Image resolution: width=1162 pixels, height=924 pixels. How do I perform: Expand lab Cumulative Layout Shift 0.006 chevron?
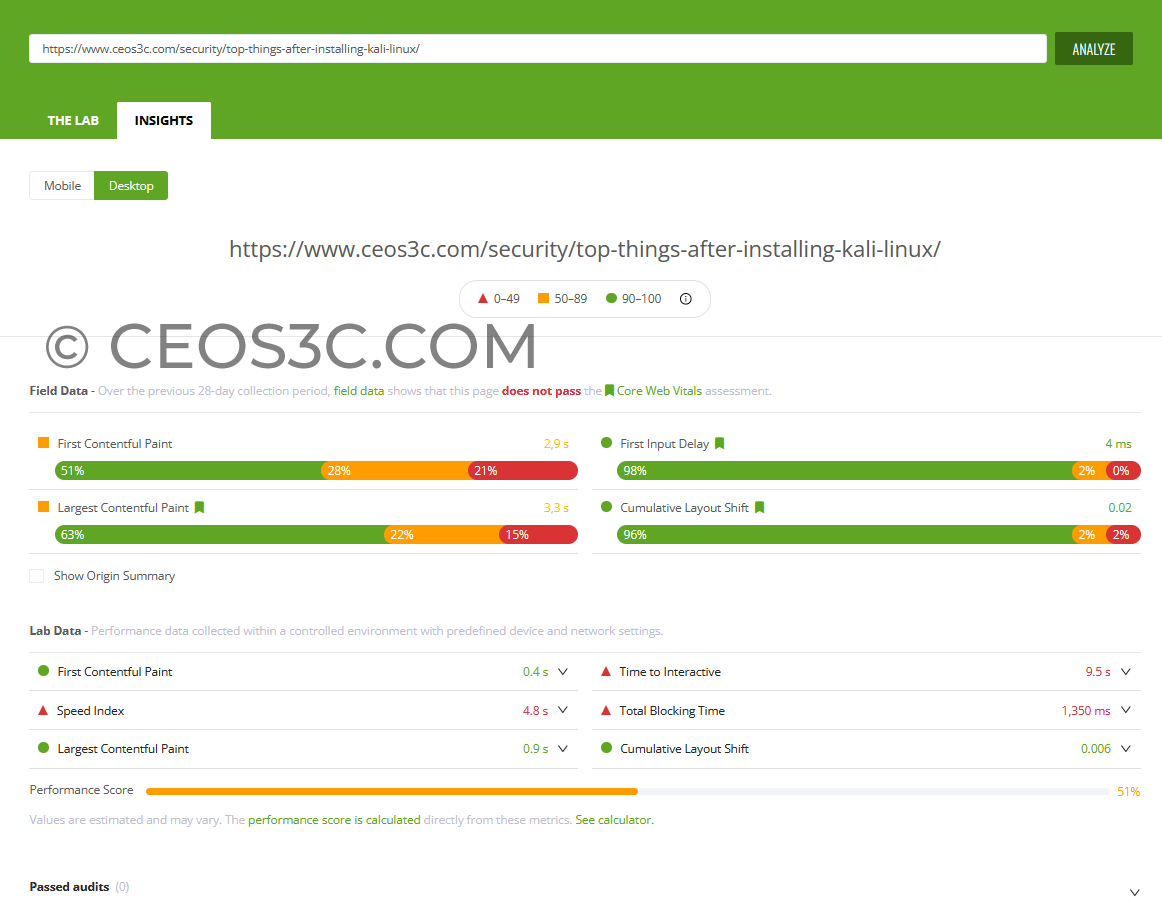click(x=1126, y=748)
